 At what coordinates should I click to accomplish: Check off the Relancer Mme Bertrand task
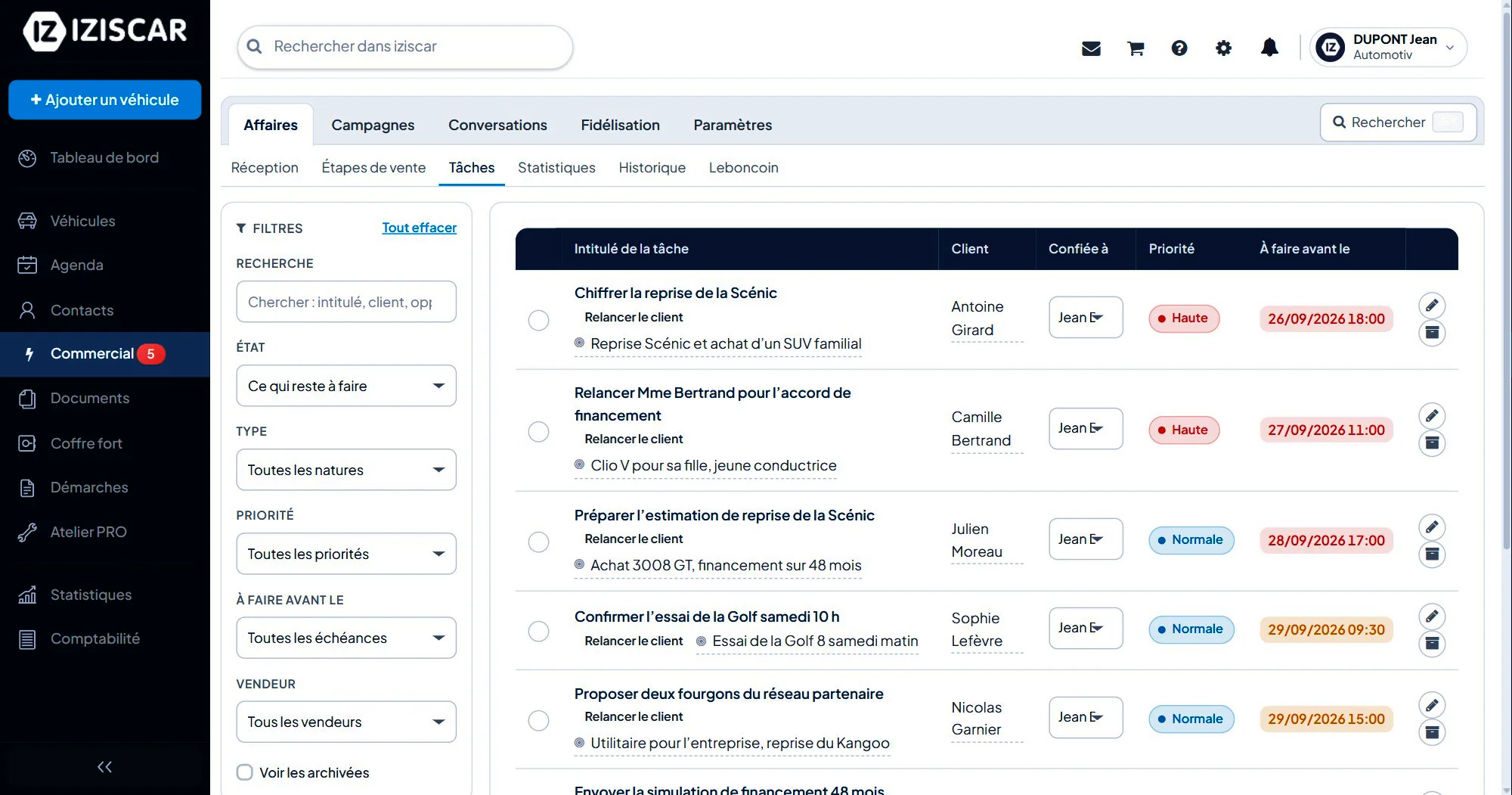[x=538, y=431]
